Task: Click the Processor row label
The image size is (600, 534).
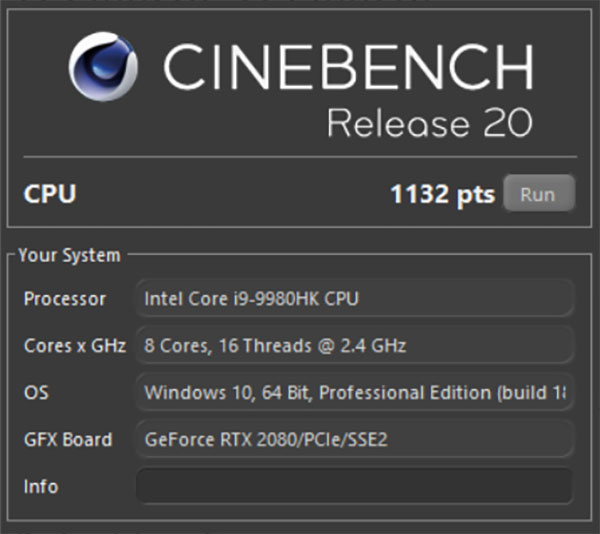Action: click(65, 298)
